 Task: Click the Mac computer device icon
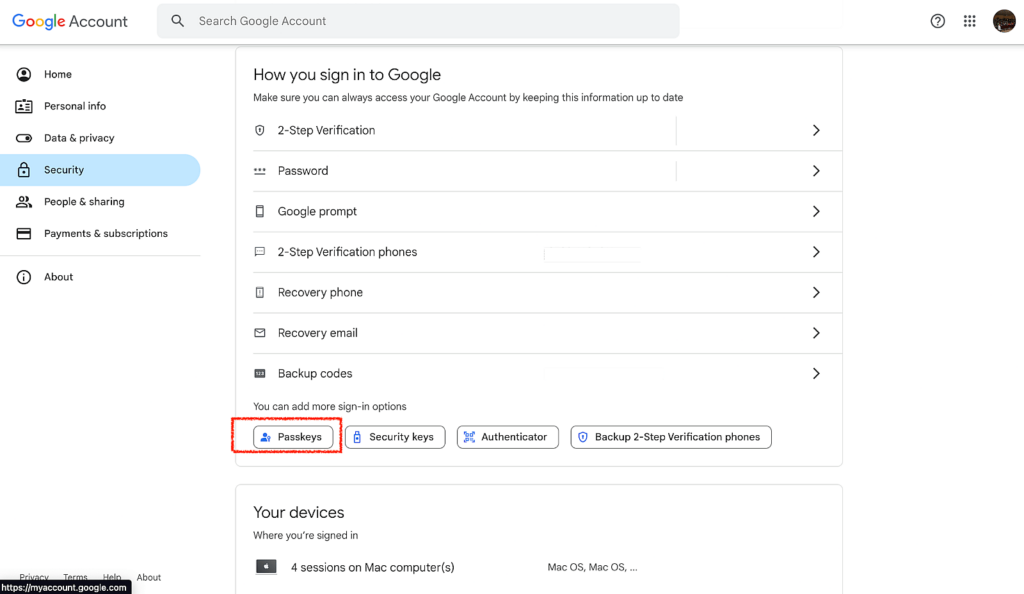point(266,567)
